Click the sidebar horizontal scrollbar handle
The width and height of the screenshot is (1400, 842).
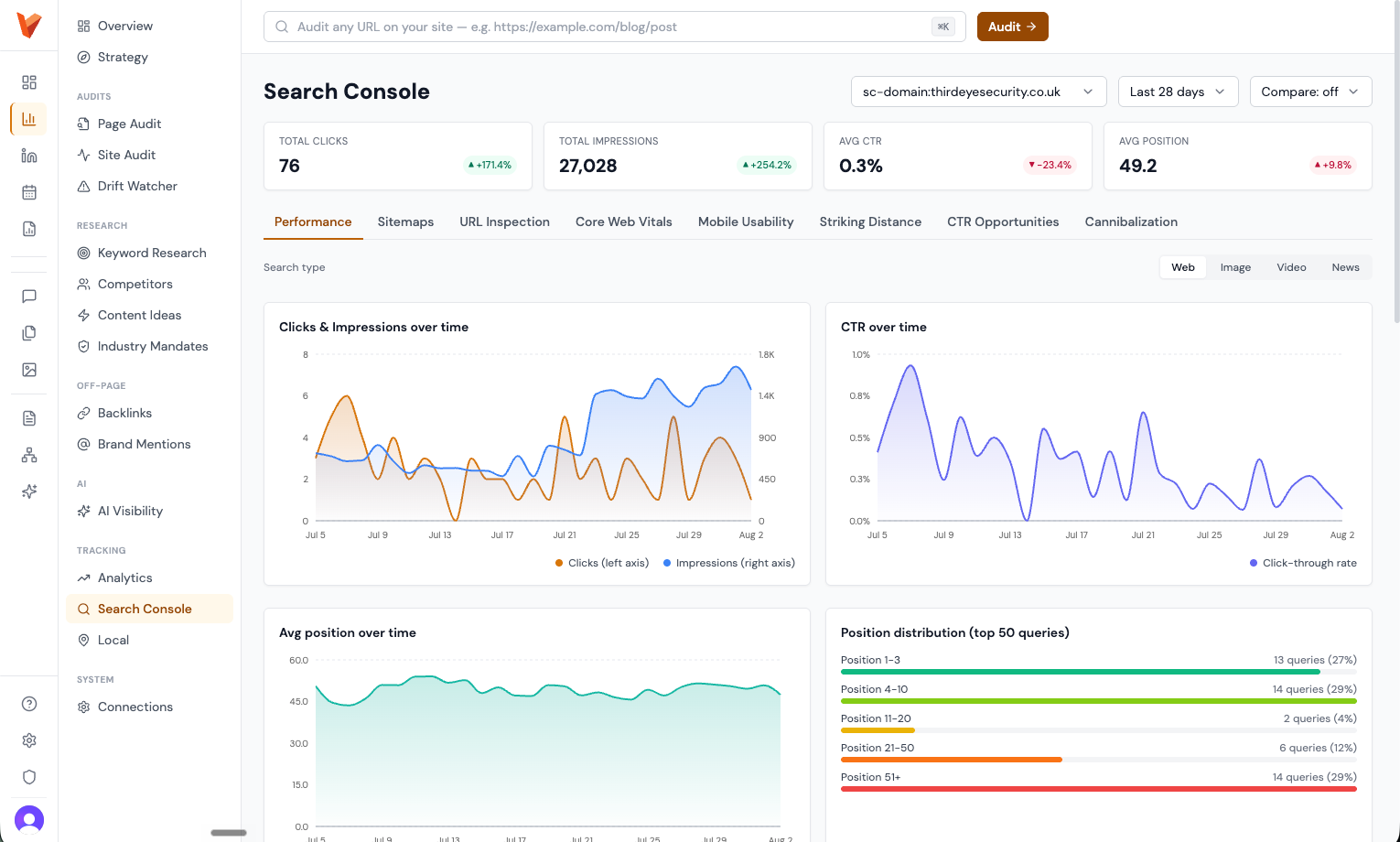229,833
